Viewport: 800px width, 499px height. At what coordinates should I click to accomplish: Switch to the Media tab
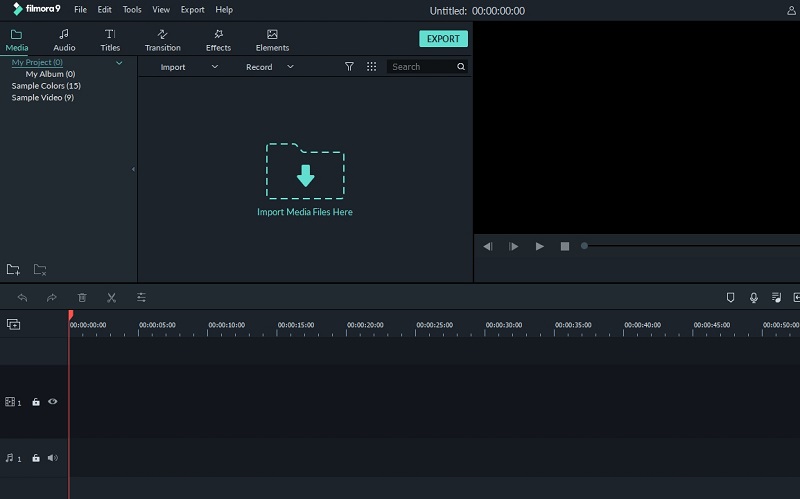[x=17, y=40]
